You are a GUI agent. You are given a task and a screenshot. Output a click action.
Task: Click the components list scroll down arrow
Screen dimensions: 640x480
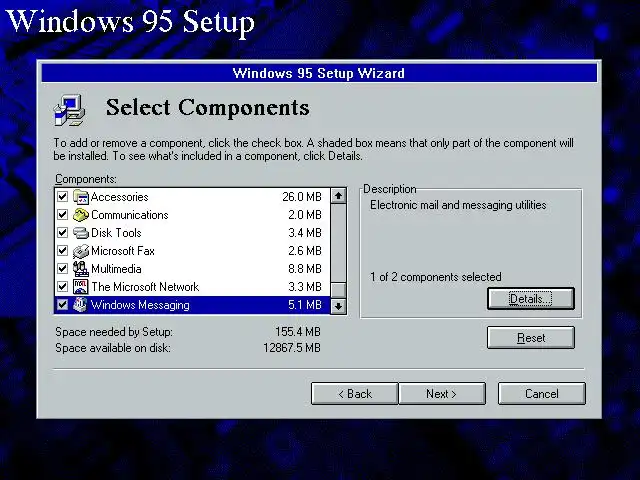(x=338, y=306)
